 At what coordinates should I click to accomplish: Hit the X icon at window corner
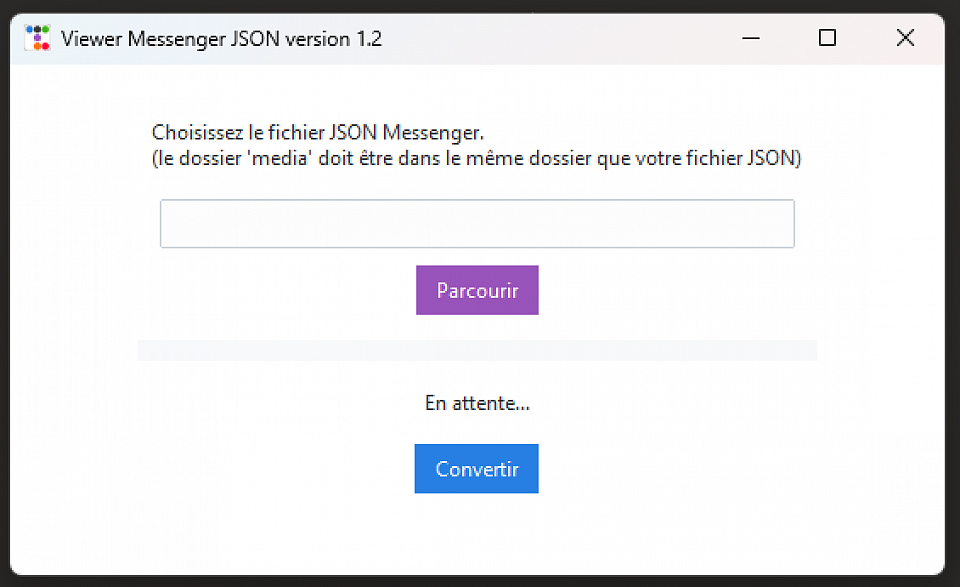coord(905,38)
